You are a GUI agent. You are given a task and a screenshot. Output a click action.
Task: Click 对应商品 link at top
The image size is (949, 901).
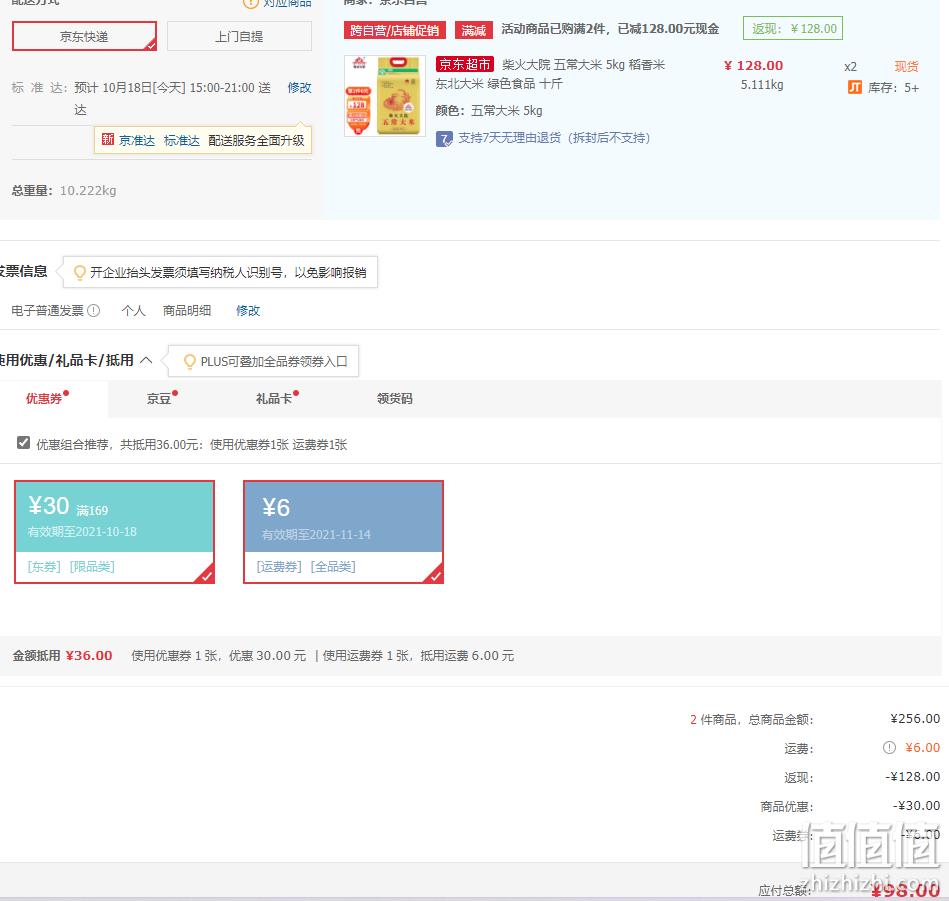pos(287,3)
